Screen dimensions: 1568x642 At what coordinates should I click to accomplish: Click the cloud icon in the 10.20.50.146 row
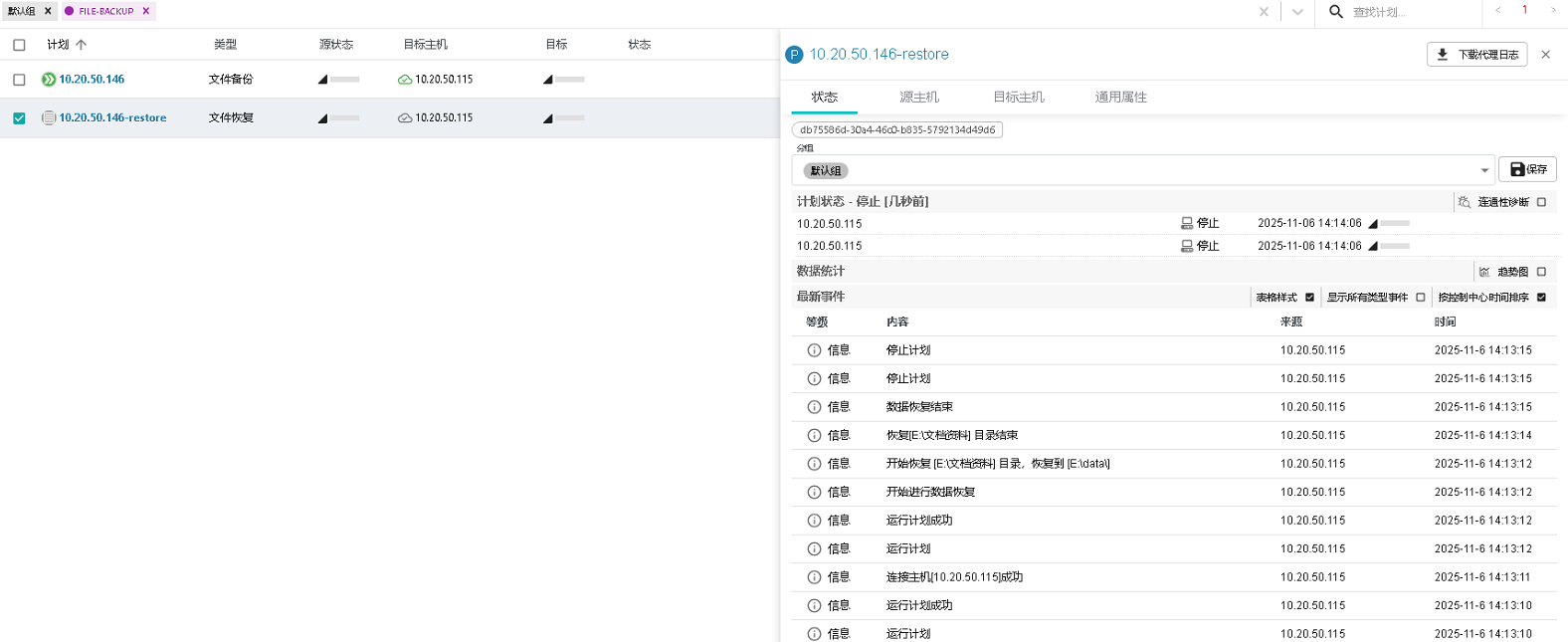(x=405, y=80)
